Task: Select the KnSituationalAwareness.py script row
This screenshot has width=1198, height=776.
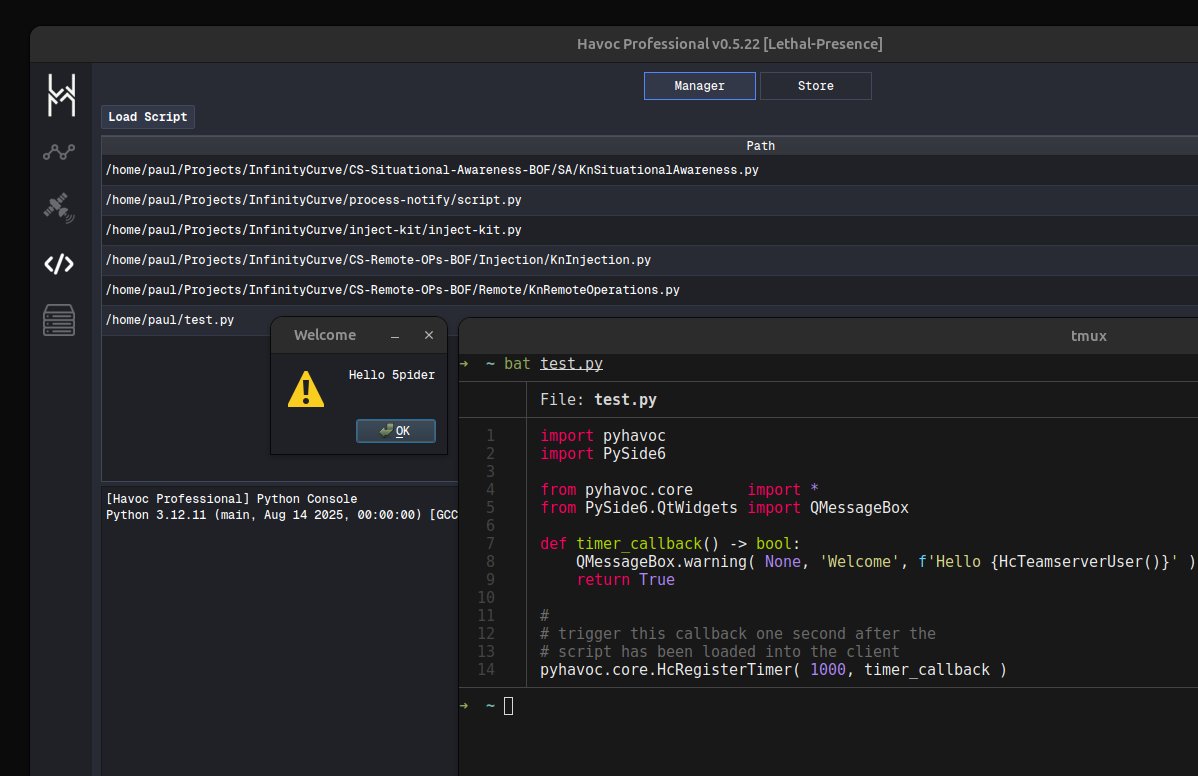Action: pos(649,170)
